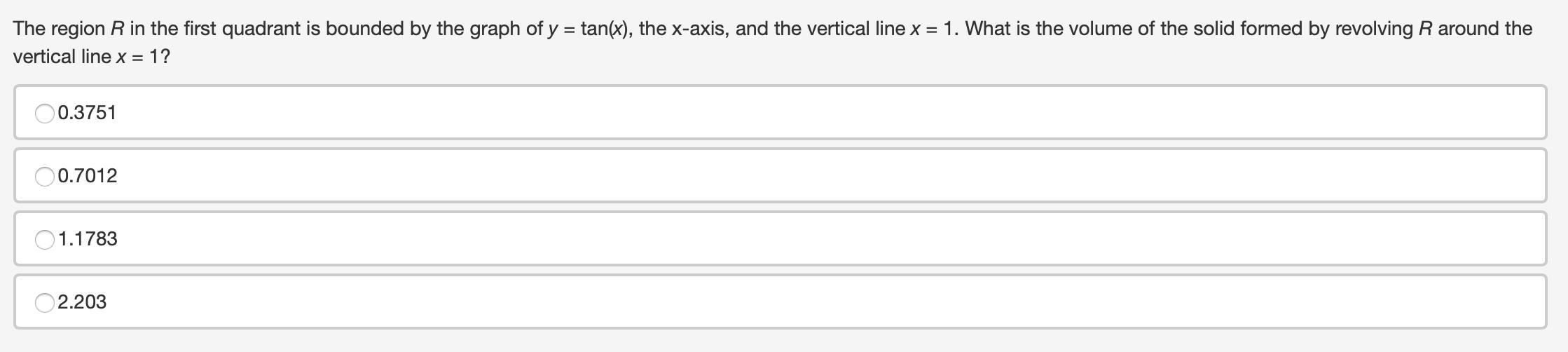The image size is (1568, 352).
Task: Click the 0.3751 answer text
Action: (x=88, y=113)
